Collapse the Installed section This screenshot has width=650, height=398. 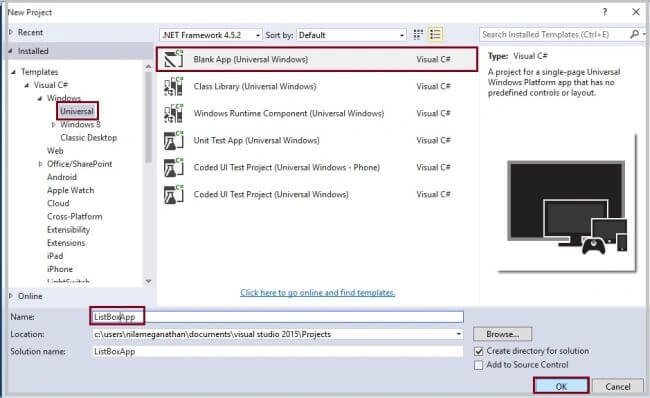tap(10, 51)
